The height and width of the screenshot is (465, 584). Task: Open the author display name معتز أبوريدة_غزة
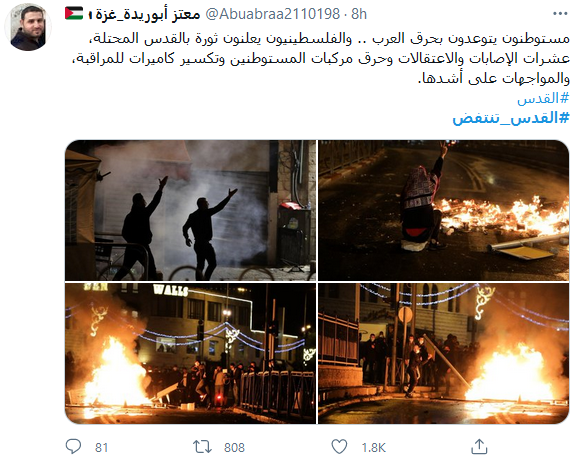145,14
